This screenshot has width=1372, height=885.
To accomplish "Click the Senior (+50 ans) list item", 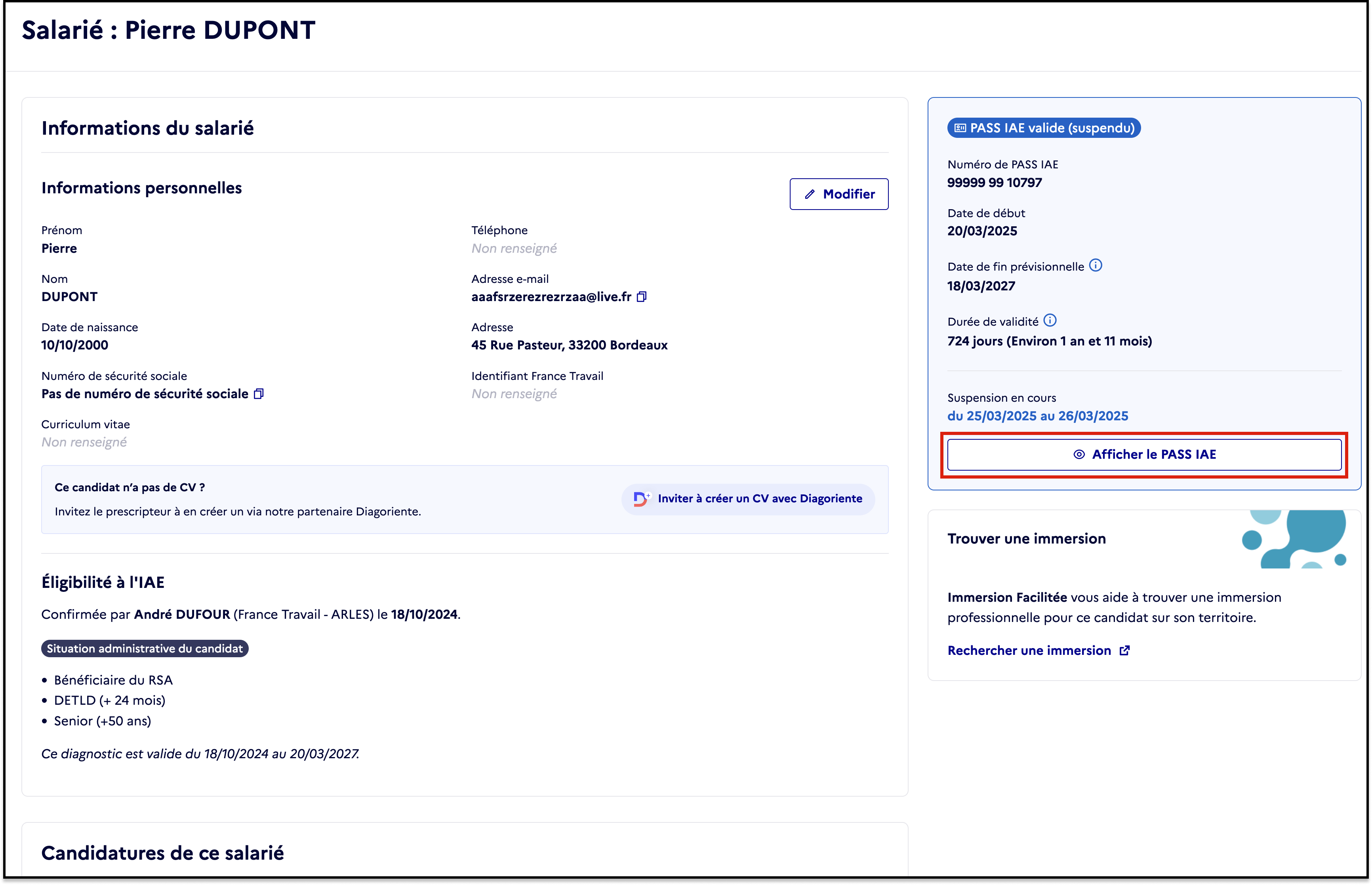I will (102, 721).
